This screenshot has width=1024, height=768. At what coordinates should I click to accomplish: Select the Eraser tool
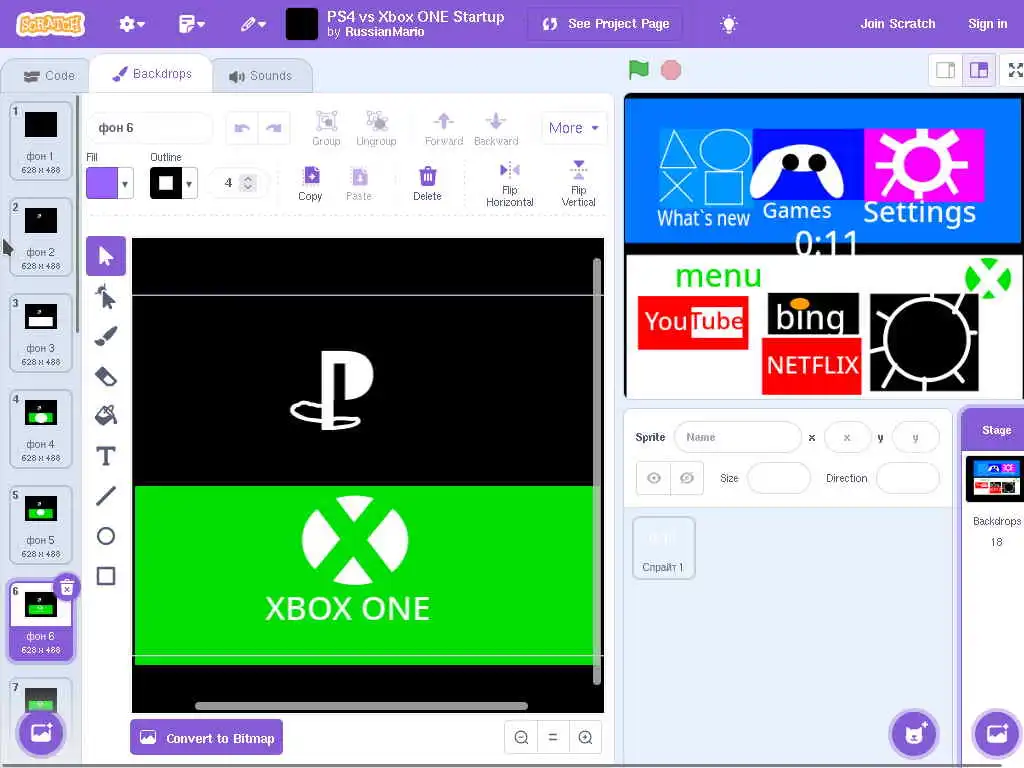[106, 376]
